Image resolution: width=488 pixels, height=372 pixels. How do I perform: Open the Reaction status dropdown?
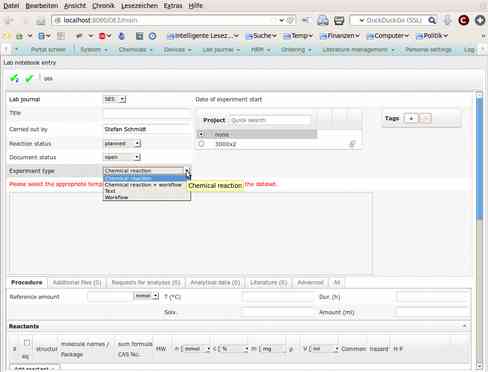(122, 144)
